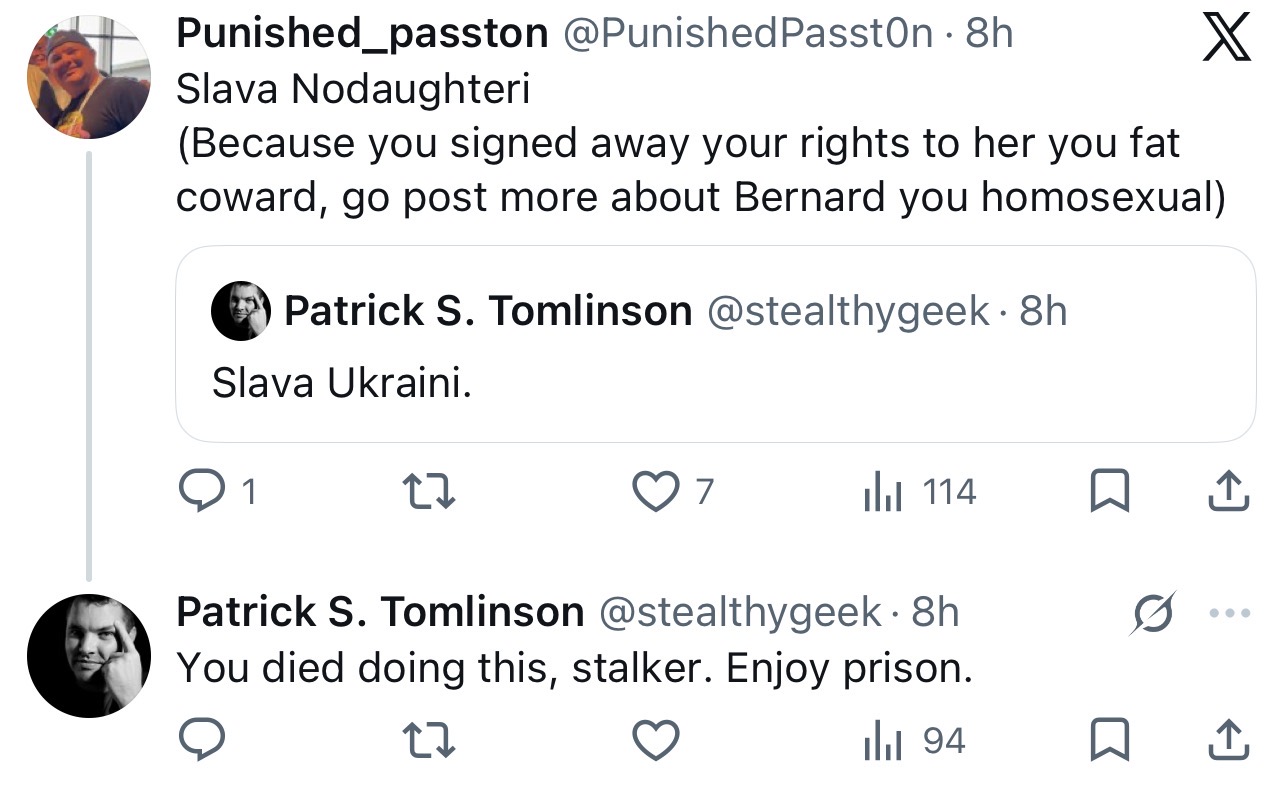
Task: Open the Grok slashed-circle icon
Action: tap(1152, 613)
